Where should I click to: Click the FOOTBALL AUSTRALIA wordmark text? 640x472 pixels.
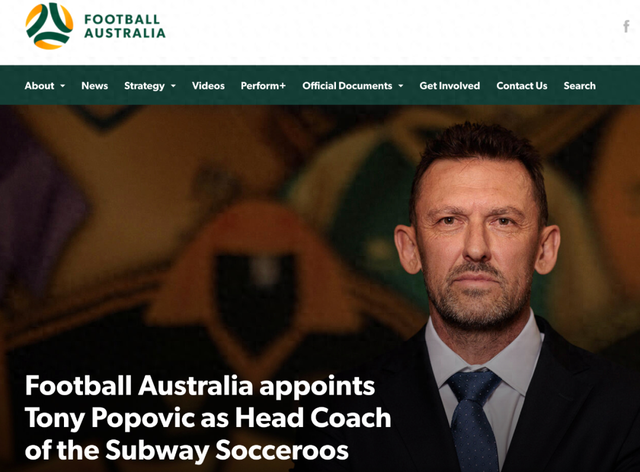tap(124, 26)
